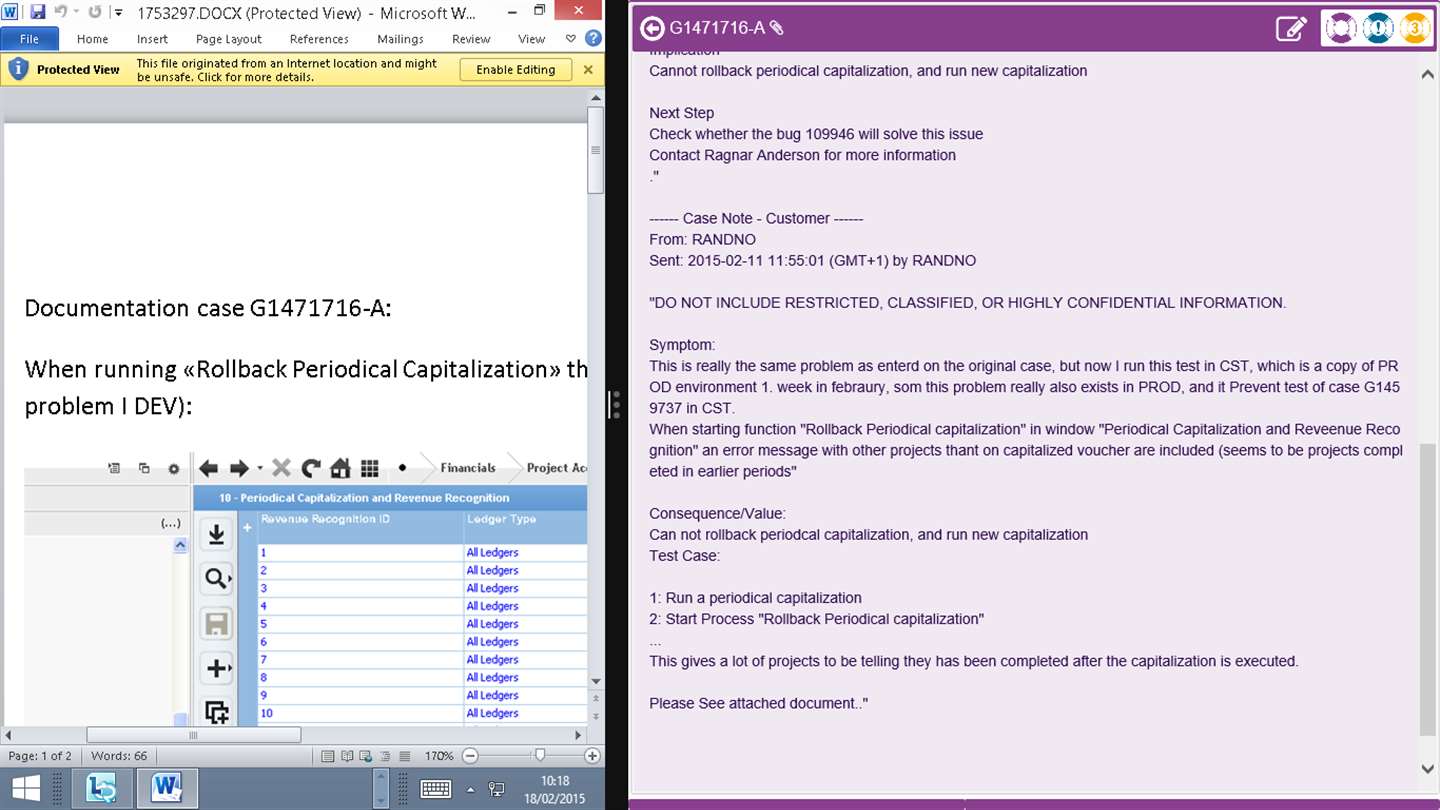Open the References ribbon tab

pos(319,39)
